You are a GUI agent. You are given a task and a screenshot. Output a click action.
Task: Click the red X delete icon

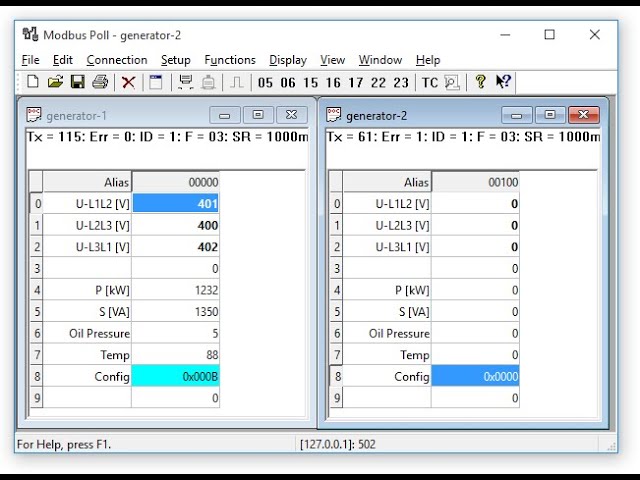click(x=128, y=82)
